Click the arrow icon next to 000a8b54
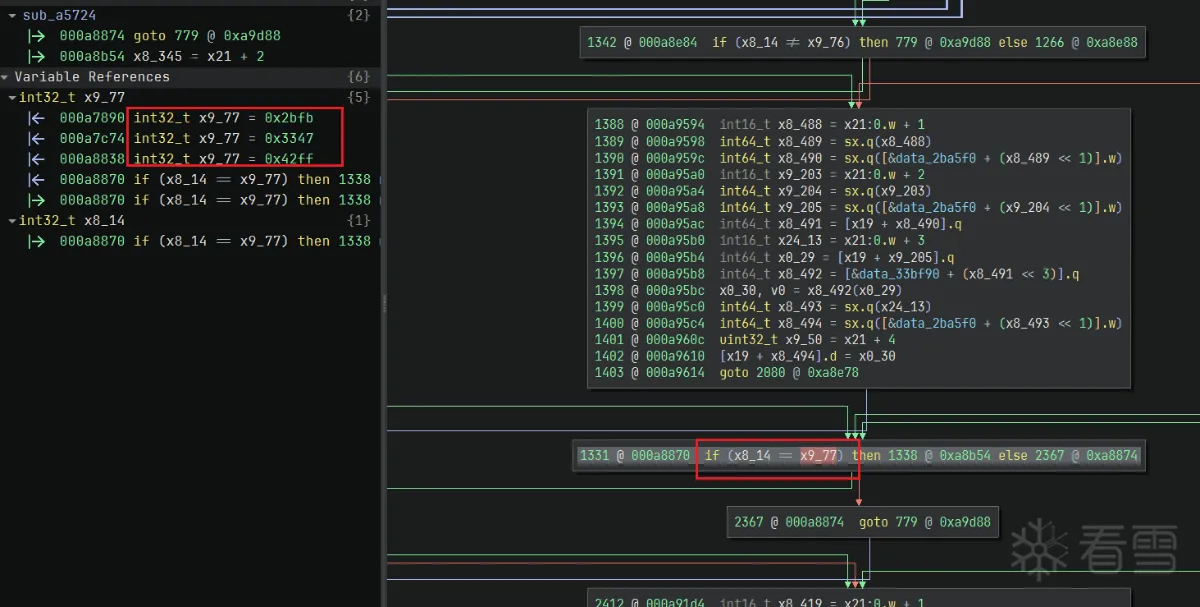The height and width of the screenshot is (607, 1200). [x=37, y=57]
